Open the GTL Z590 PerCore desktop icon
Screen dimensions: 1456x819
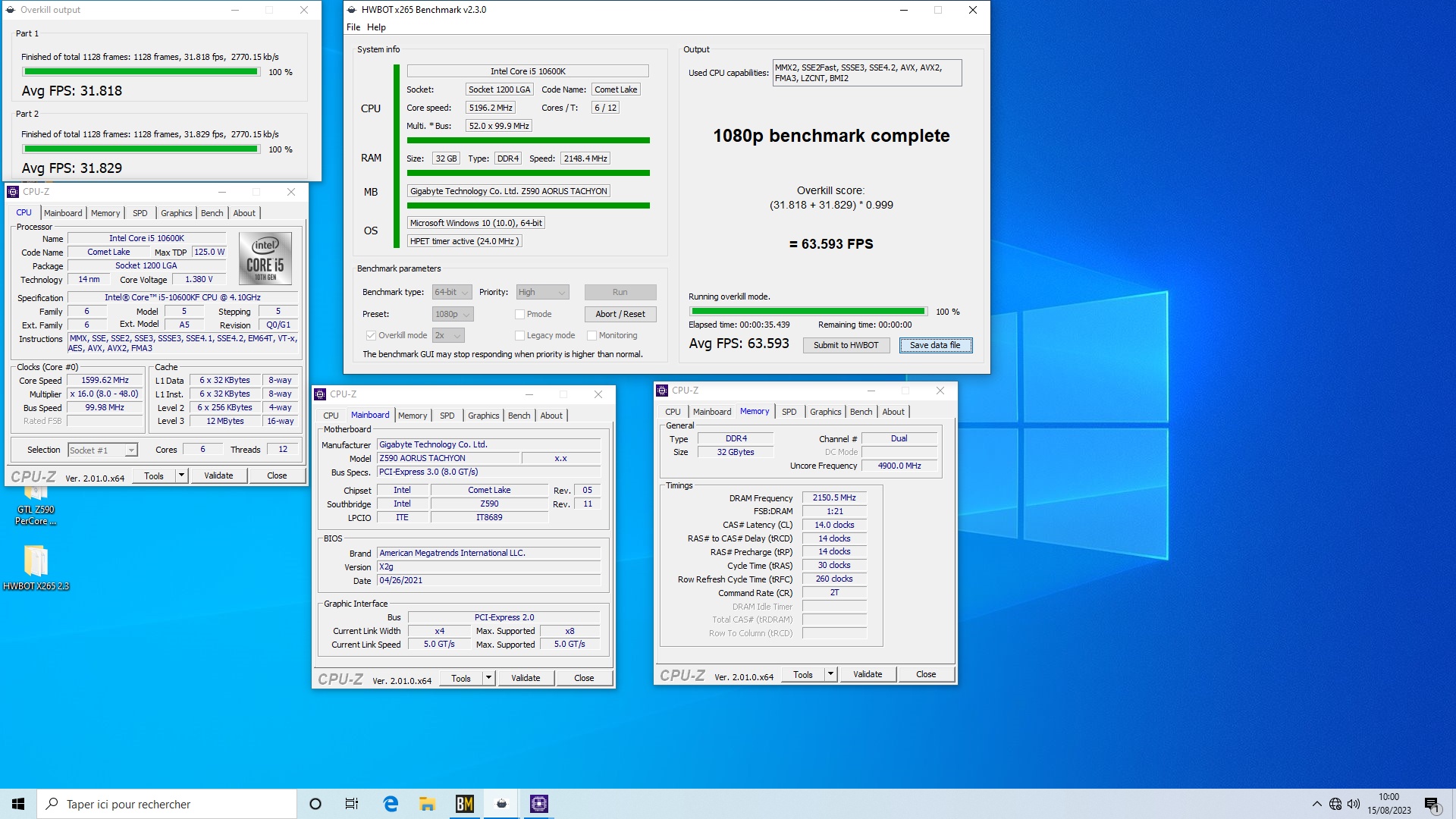(x=36, y=506)
